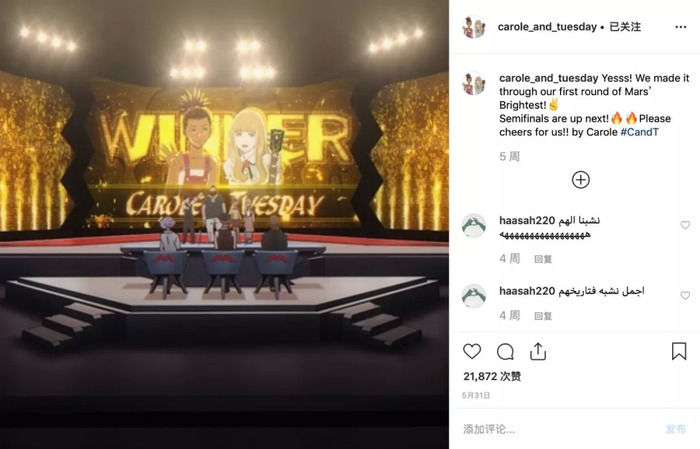Share the post using the upload arrow icon
The image size is (700, 449).
click(x=538, y=351)
